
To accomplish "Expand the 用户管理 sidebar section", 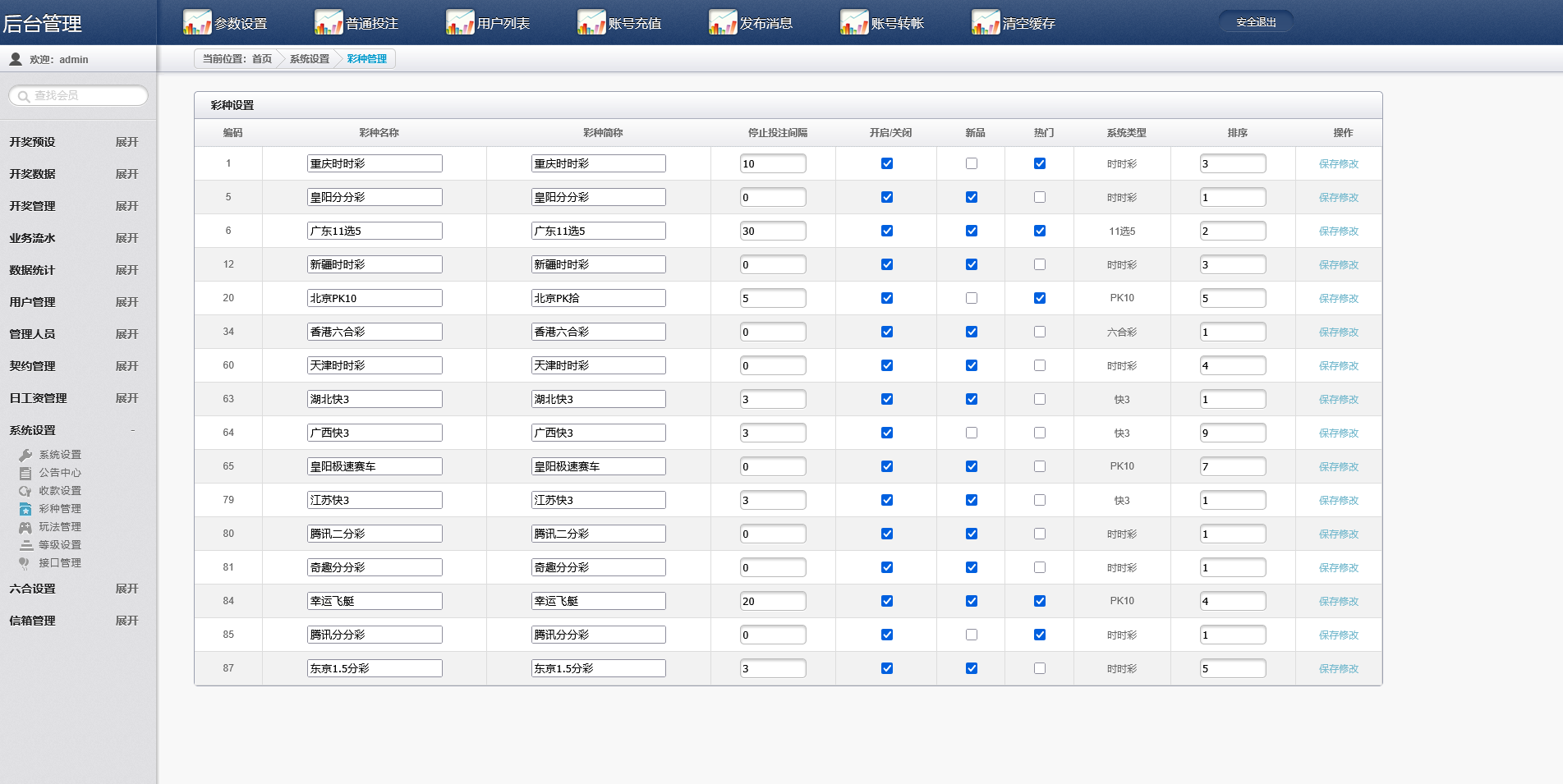I will [126, 302].
